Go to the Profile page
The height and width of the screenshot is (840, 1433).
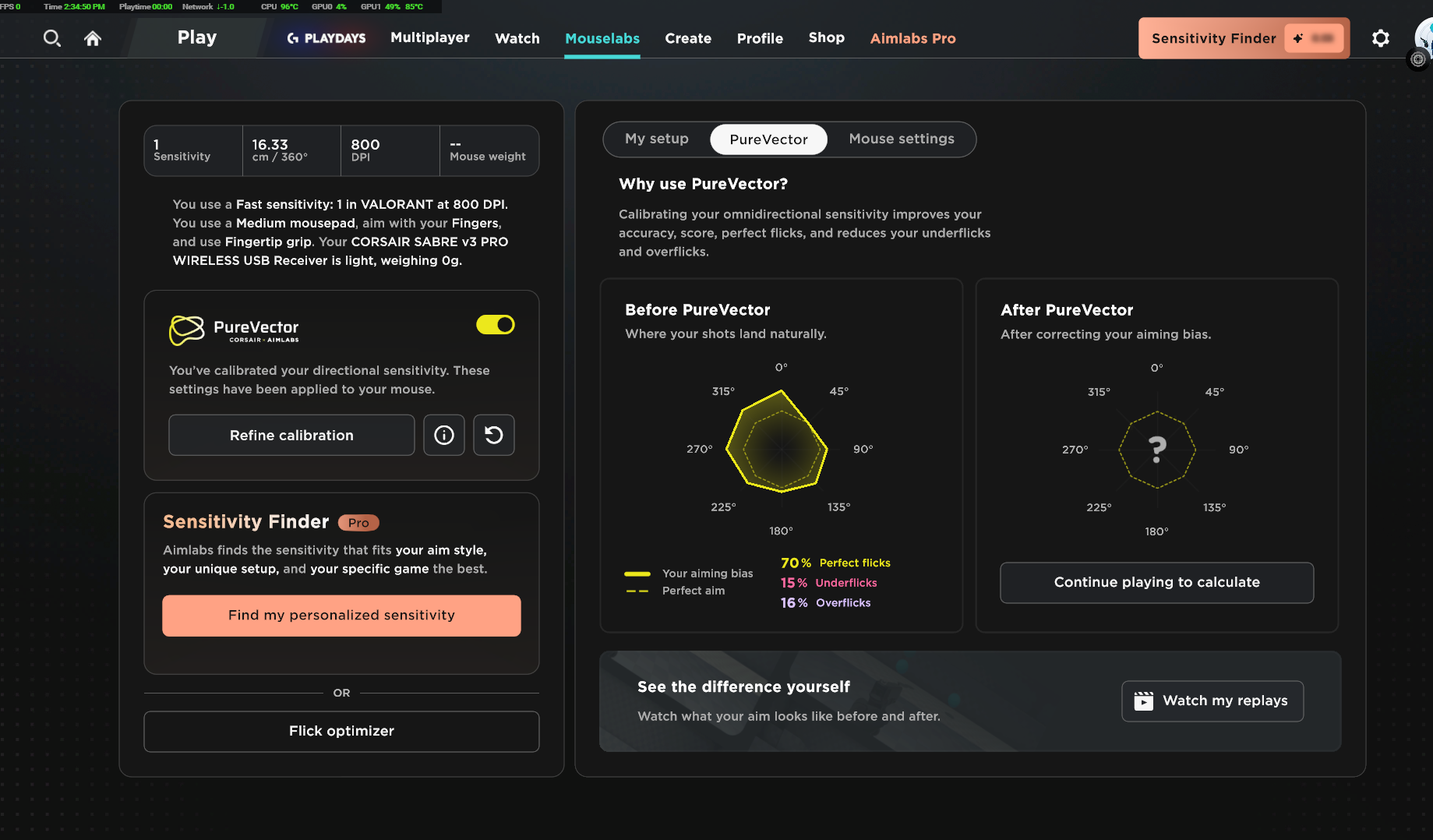click(x=760, y=38)
